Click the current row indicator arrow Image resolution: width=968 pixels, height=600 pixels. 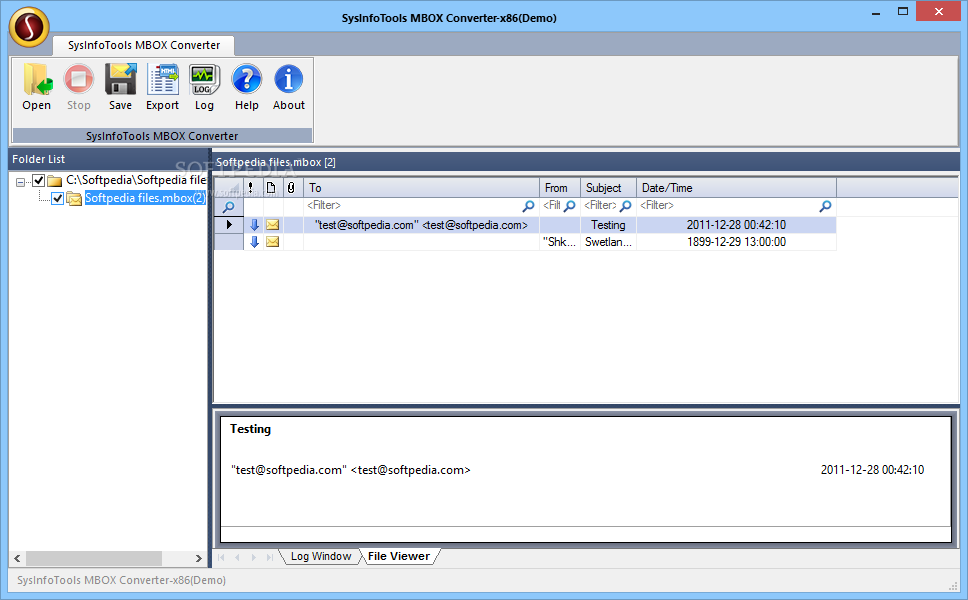pos(229,225)
